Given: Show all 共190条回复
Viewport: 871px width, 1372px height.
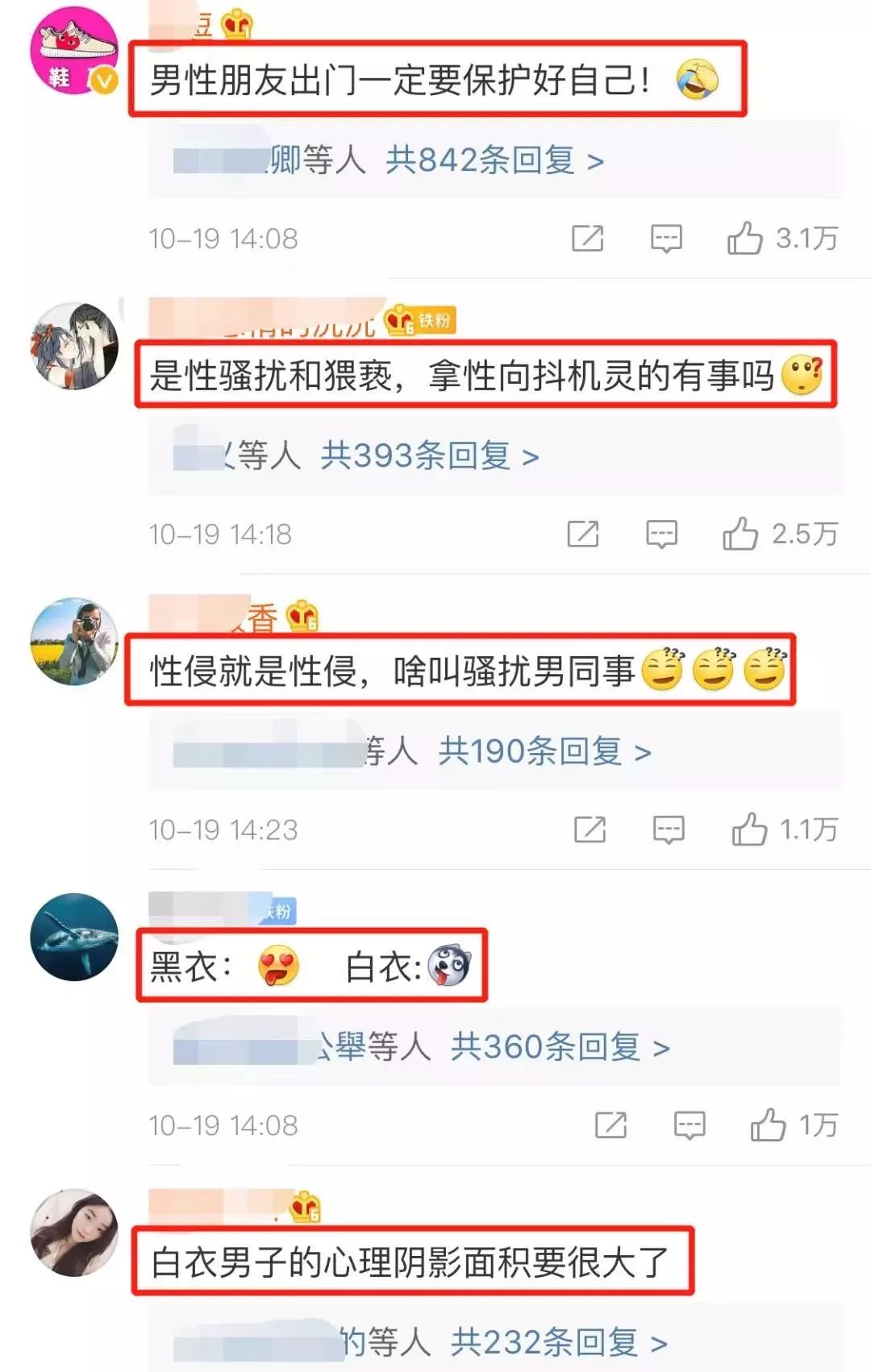Looking at the screenshot, I should pos(545,751).
